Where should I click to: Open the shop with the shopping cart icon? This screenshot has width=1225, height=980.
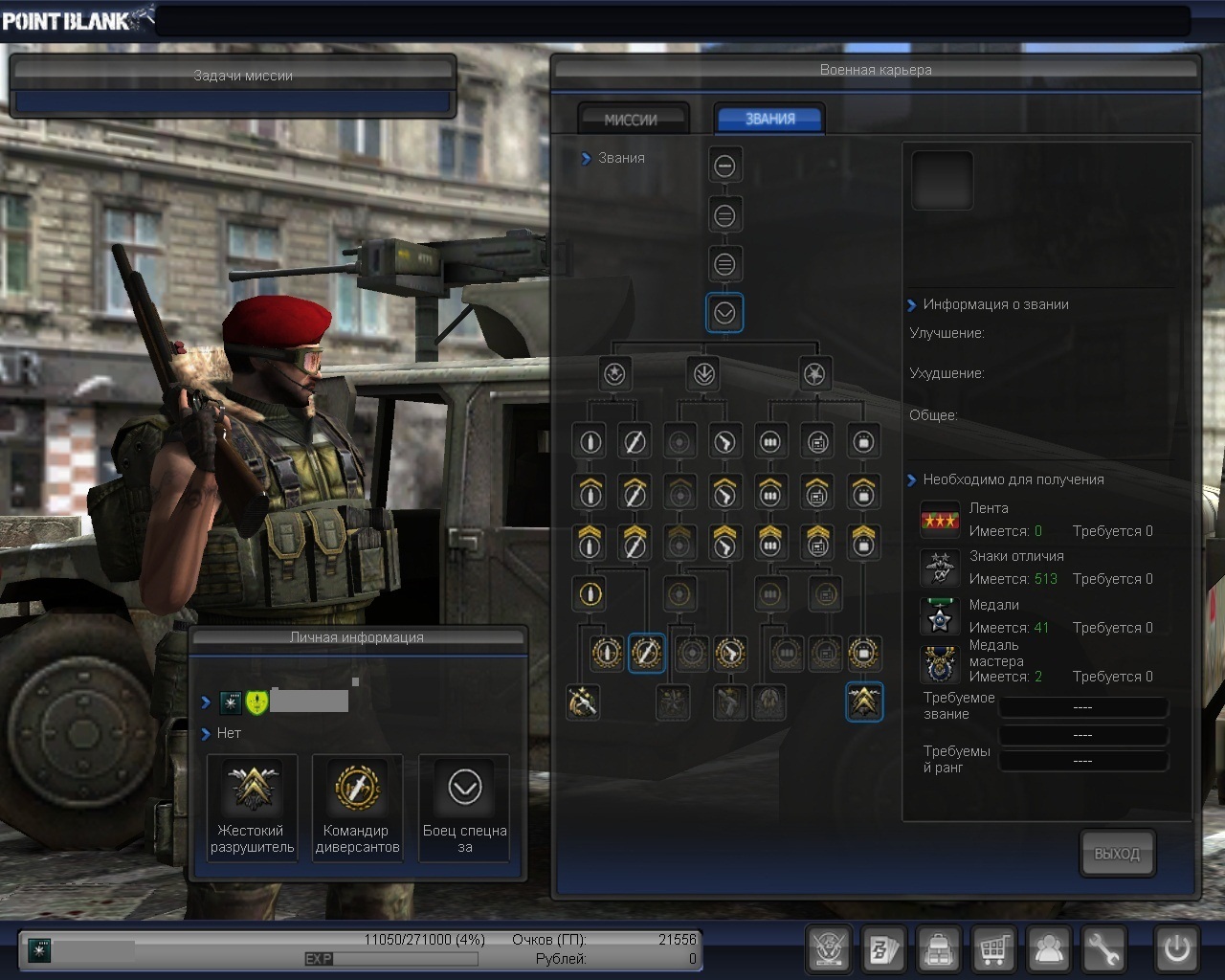[x=993, y=949]
